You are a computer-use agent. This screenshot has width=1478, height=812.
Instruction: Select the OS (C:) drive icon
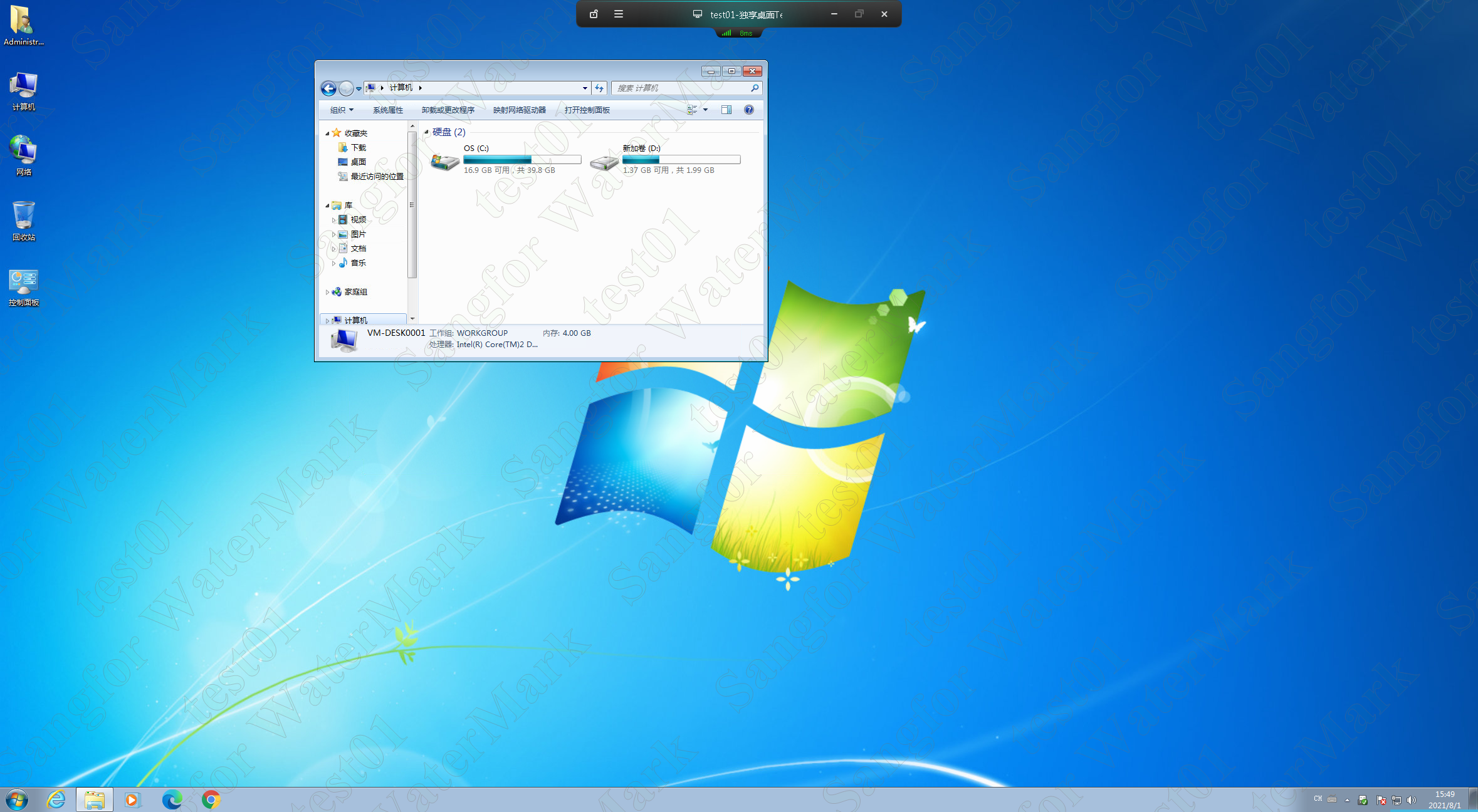tap(445, 162)
